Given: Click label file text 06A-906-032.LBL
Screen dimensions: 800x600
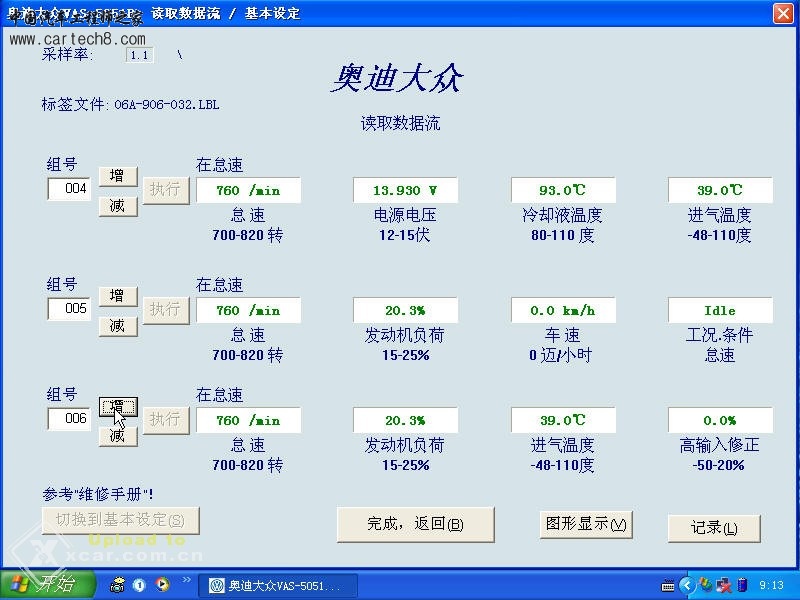Looking at the screenshot, I should click(167, 105).
